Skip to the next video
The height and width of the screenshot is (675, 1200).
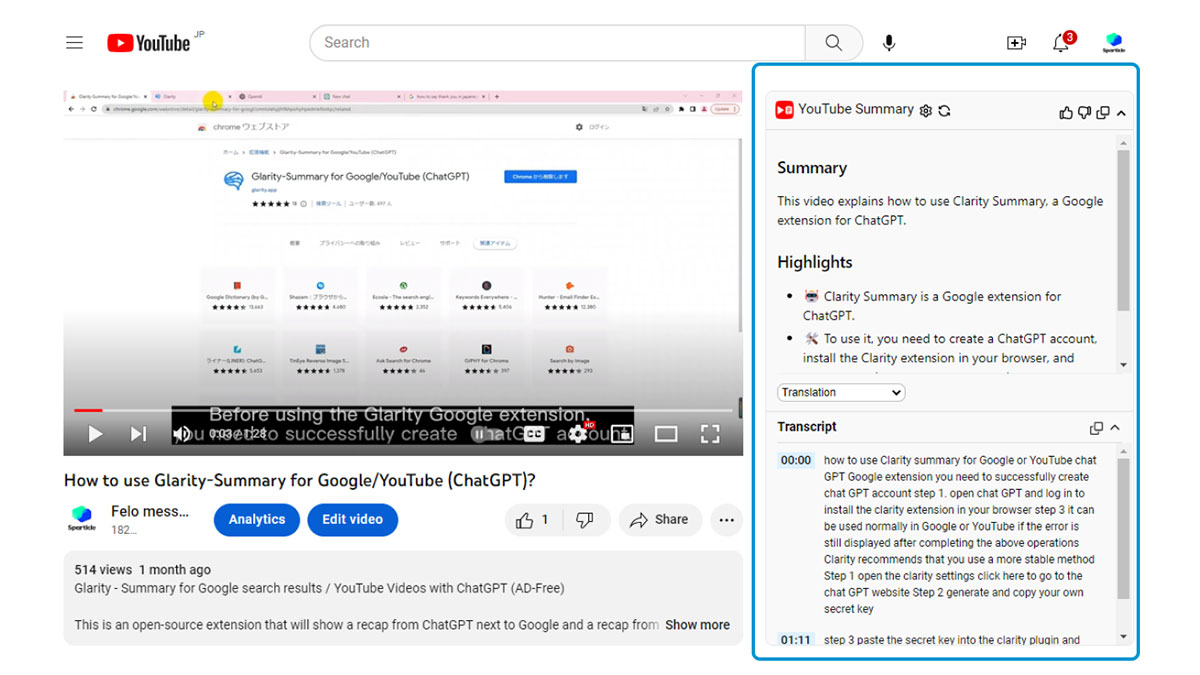(x=139, y=434)
